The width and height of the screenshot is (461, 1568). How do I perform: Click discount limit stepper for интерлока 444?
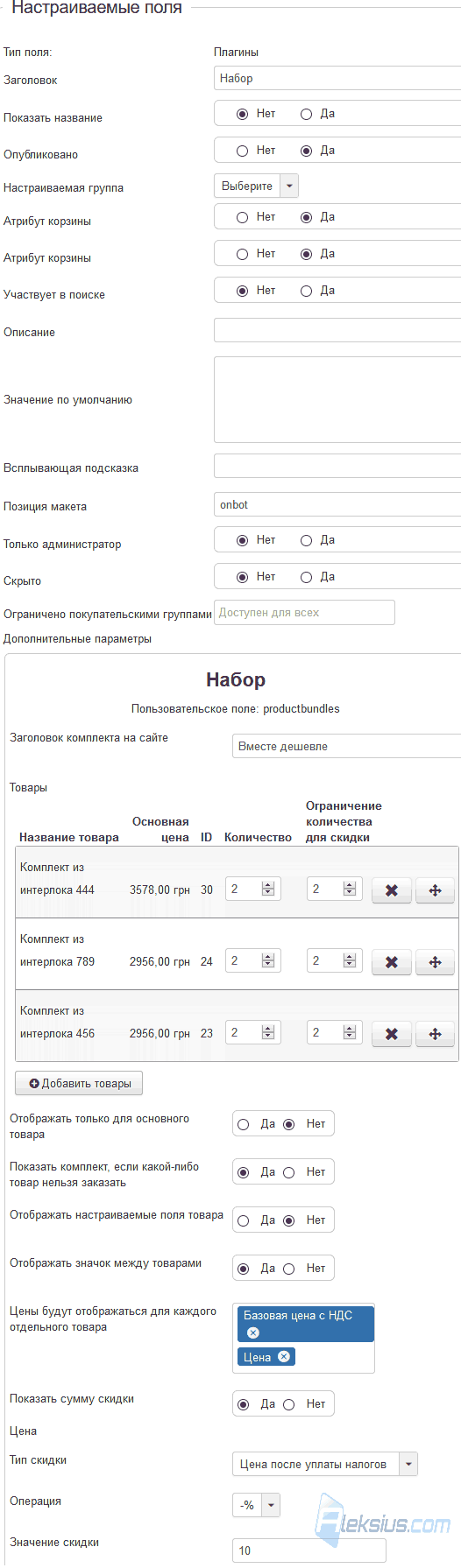point(350,889)
